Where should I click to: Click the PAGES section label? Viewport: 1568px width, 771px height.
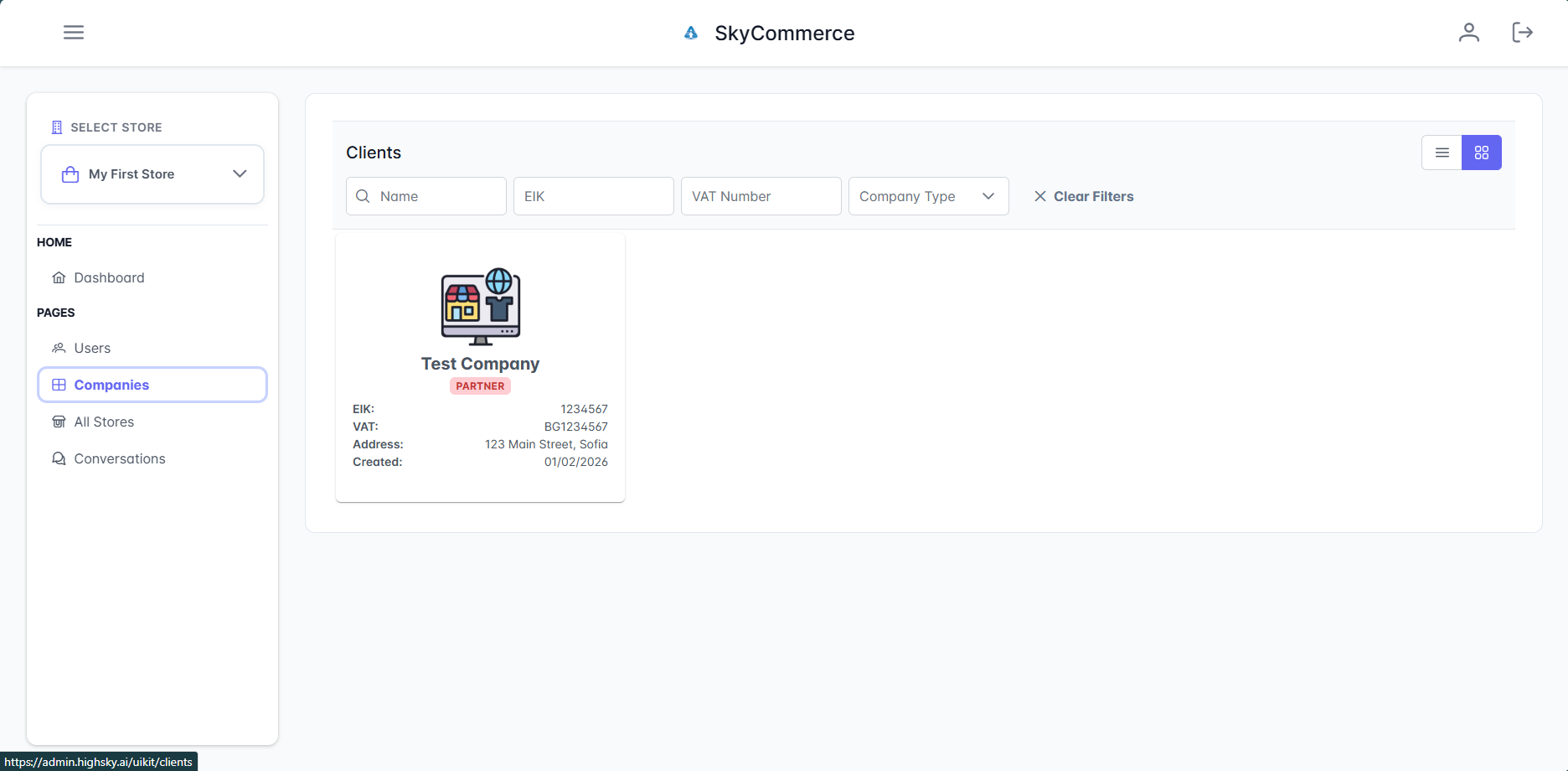point(56,313)
